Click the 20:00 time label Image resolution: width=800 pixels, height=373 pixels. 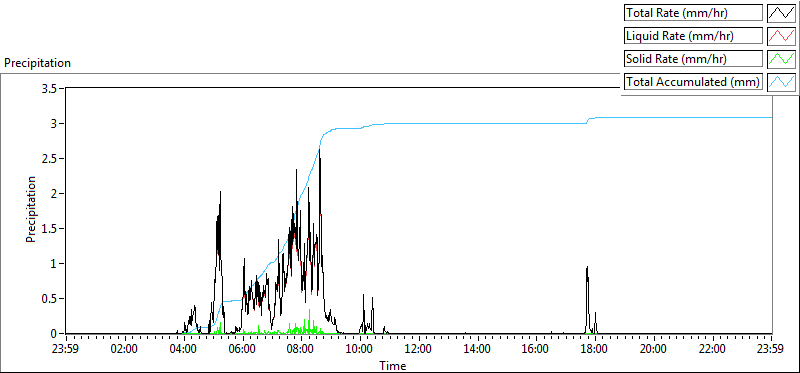[x=654, y=350]
